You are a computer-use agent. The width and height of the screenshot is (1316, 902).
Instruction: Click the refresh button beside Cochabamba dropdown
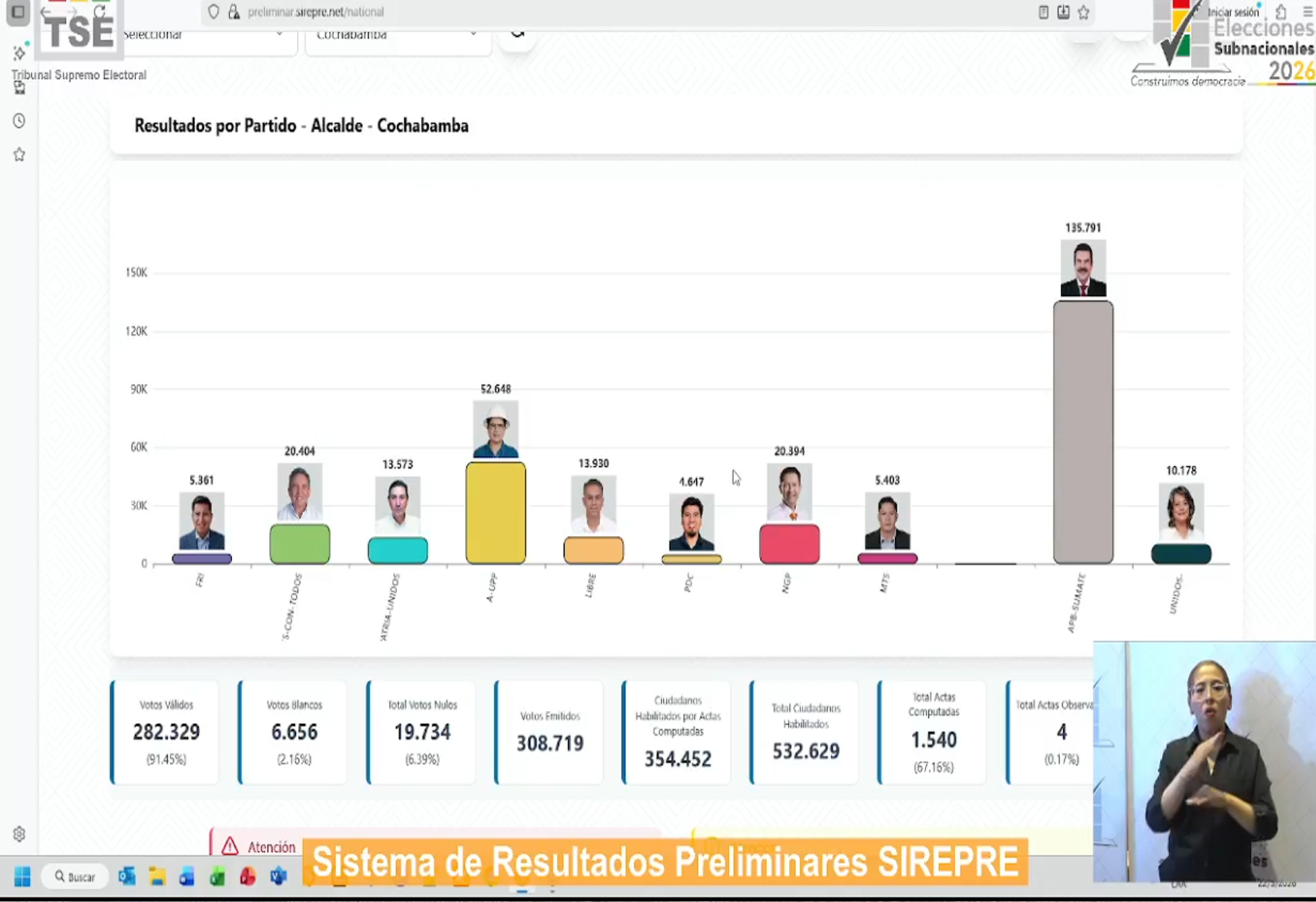(517, 34)
